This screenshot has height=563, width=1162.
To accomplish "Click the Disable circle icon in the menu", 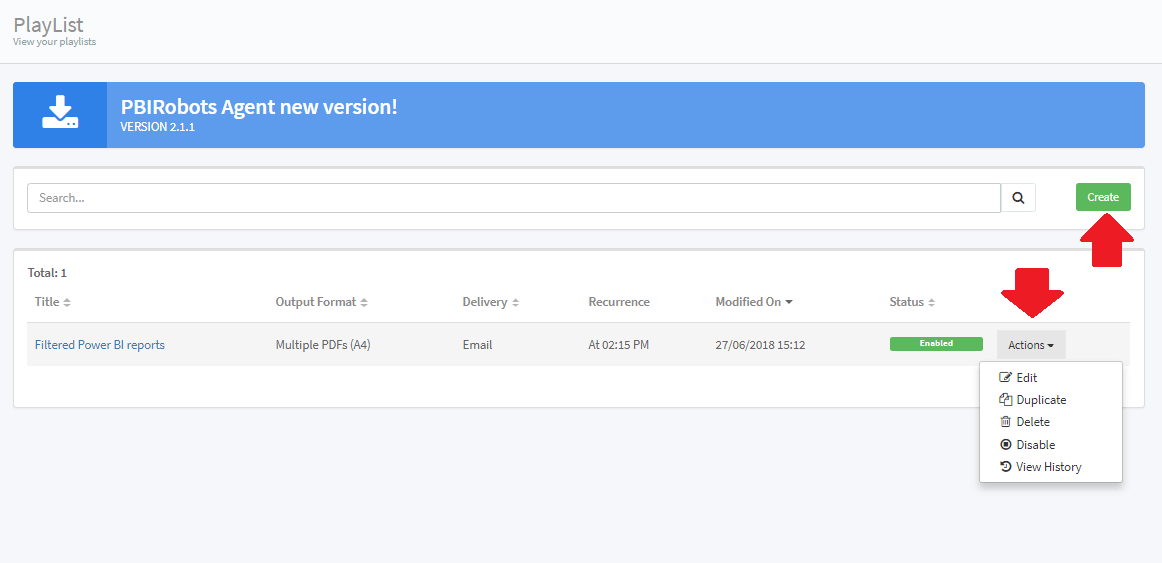I will pos(1006,445).
